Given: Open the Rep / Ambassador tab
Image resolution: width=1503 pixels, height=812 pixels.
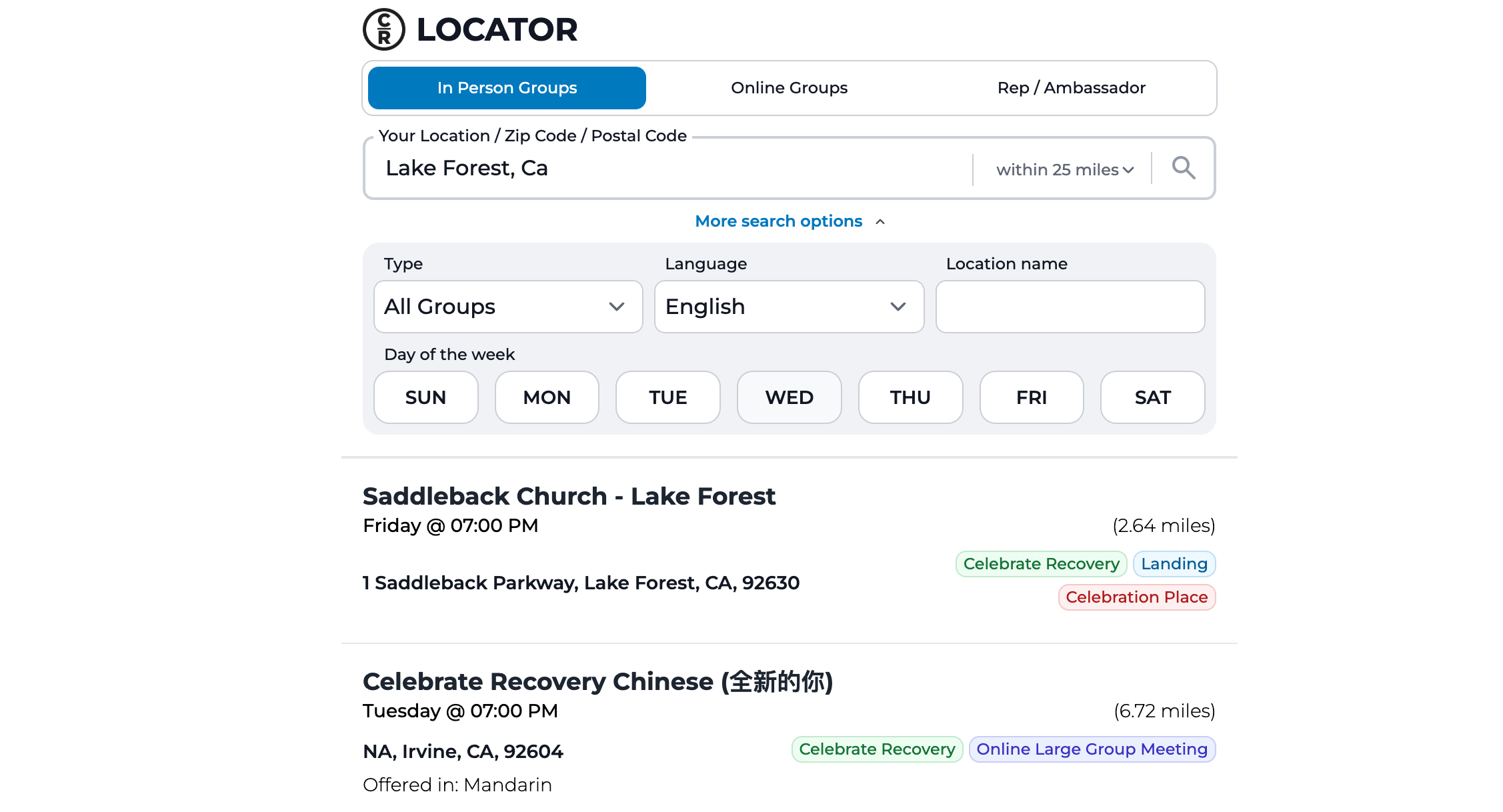Looking at the screenshot, I should tap(1071, 88).
